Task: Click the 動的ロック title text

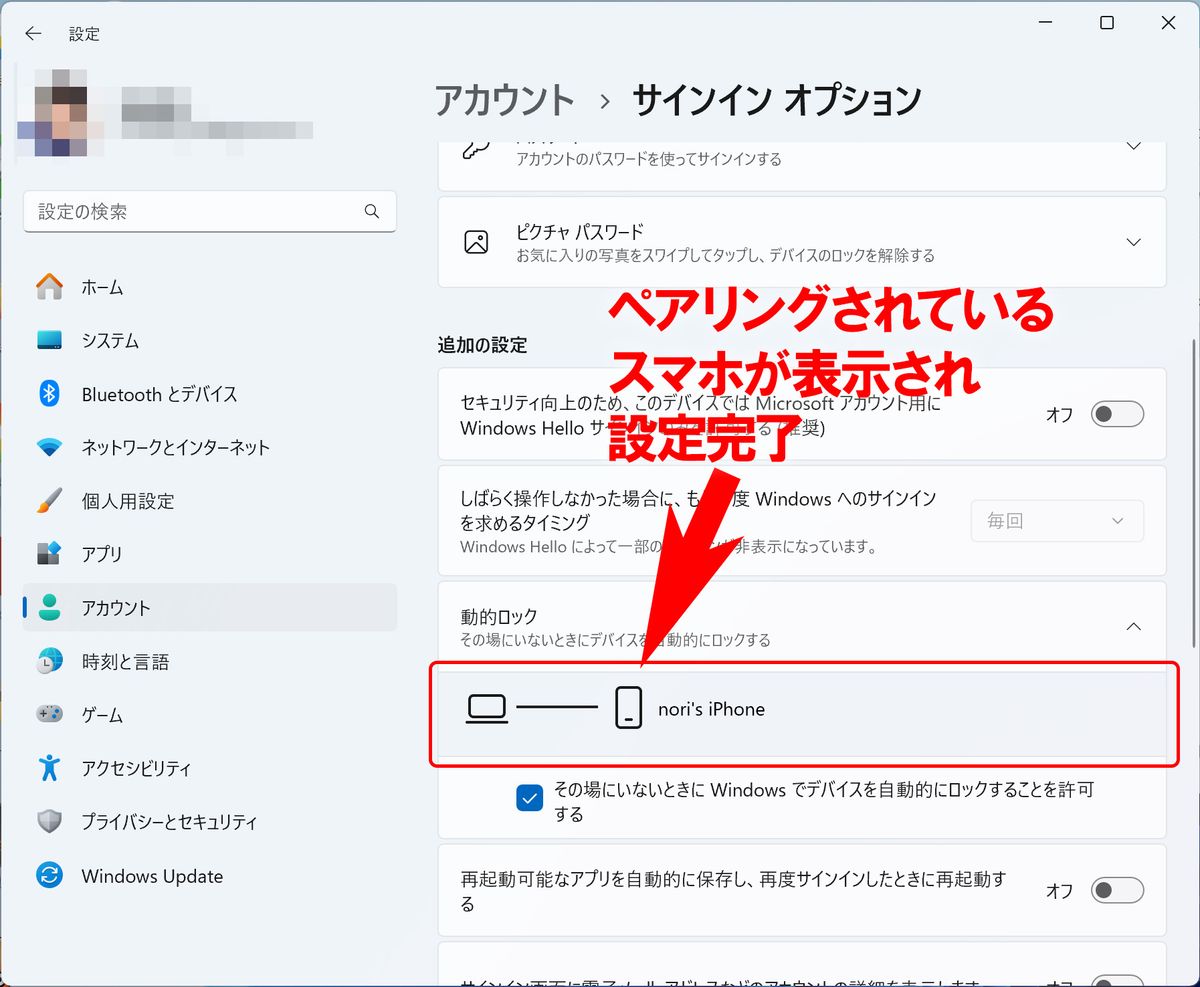Action: (499, 617)
